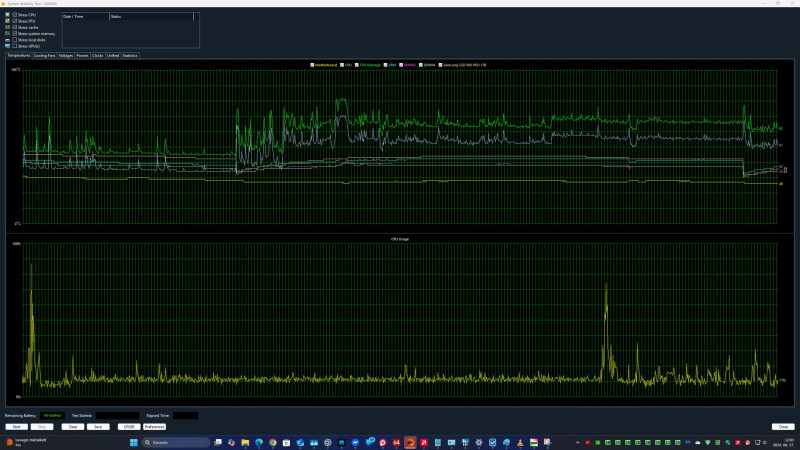800x450 pixels.
Task: Open Outlook from taskbar
Action: [x=300, y=442]
